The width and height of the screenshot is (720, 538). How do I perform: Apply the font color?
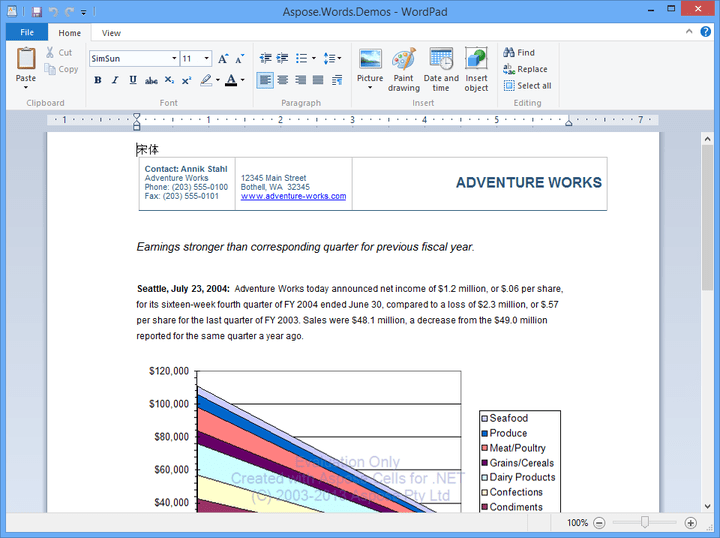point(231,80)
